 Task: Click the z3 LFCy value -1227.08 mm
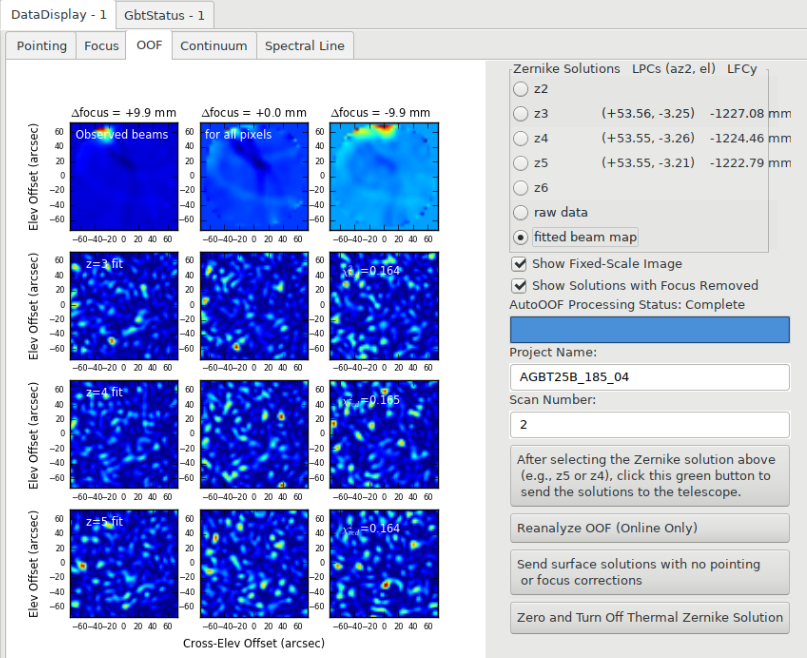click(750, 114)
